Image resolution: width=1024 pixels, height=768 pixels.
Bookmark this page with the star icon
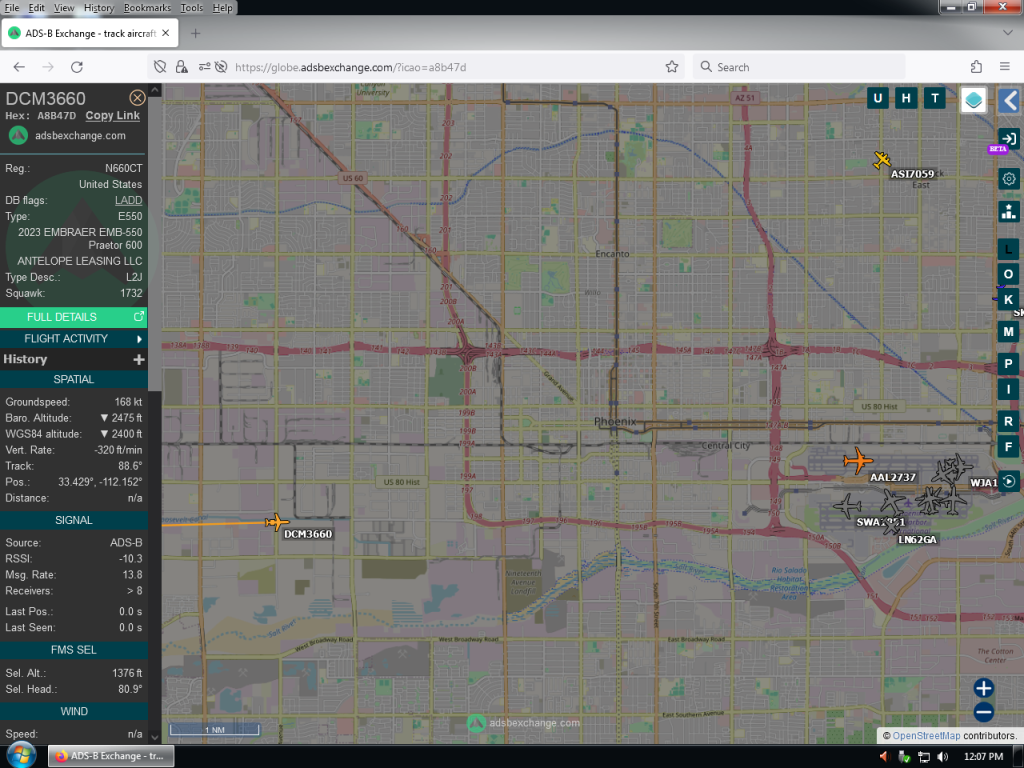point(671,67)
